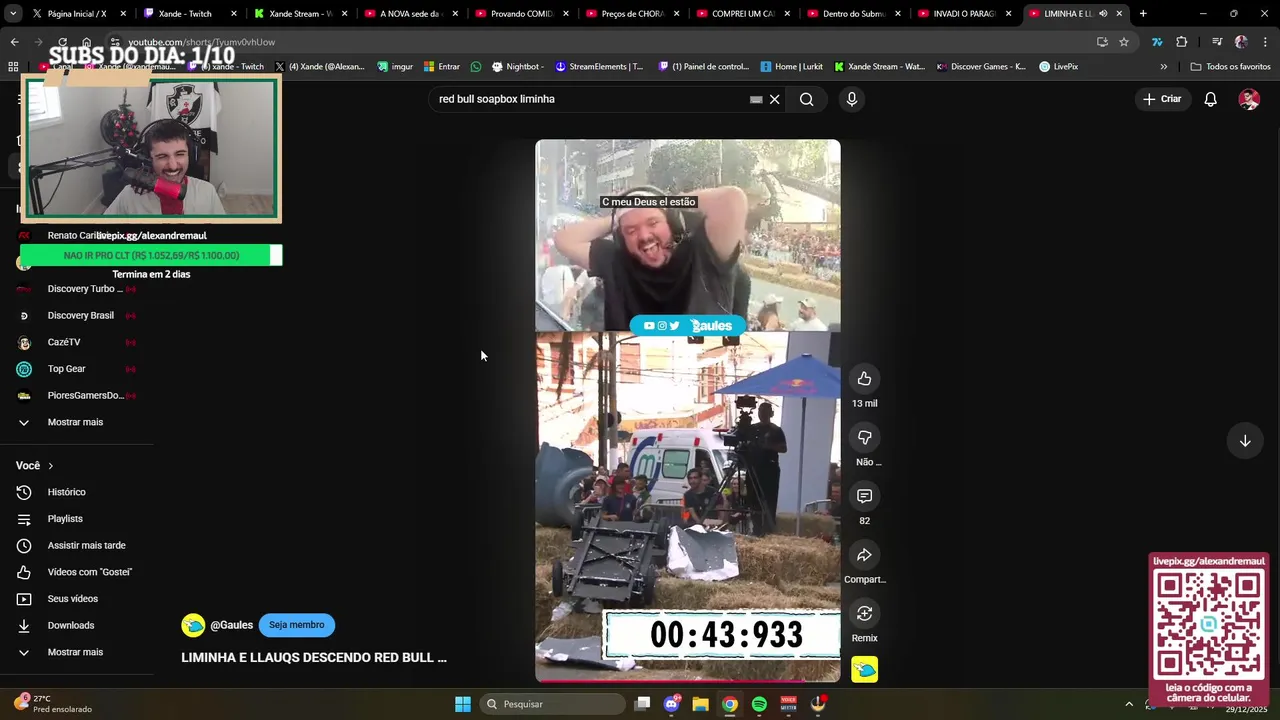Click the audio source thumbnail below Remix
The image size is (1280, 720).
864,670
